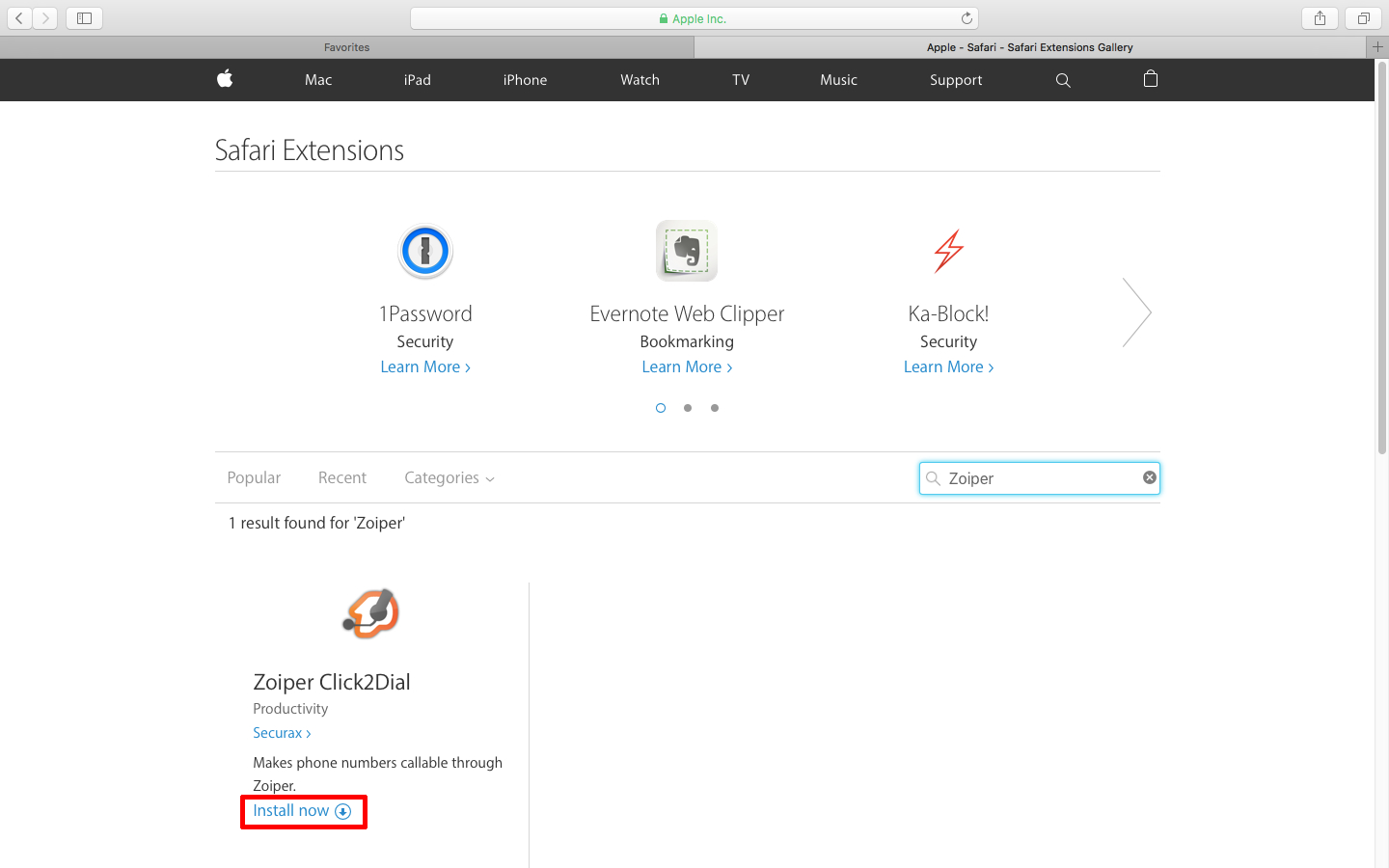Advance carousel with the right arrow

1137,312
